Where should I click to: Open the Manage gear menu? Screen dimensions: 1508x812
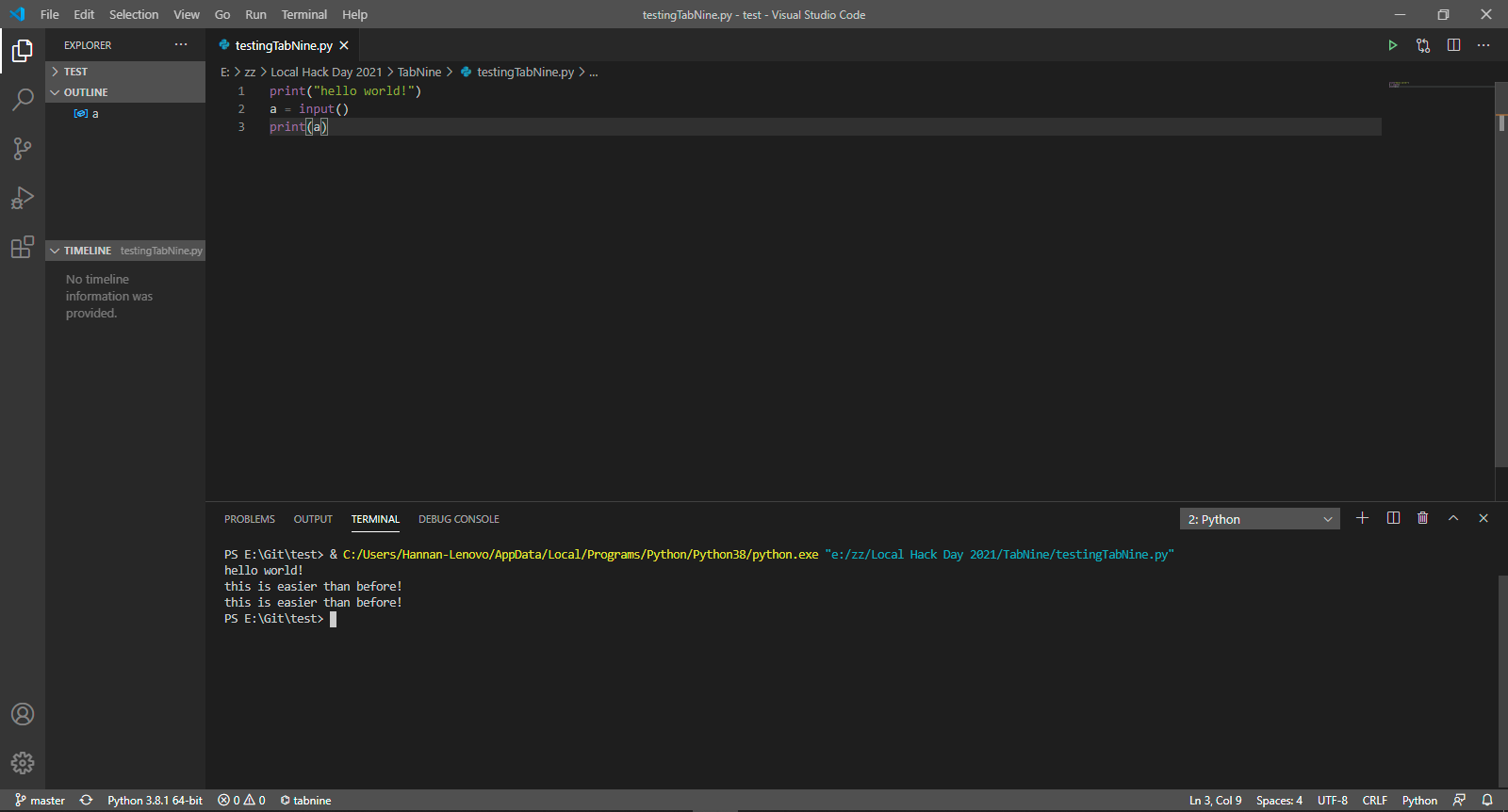[x=23, y=763]
